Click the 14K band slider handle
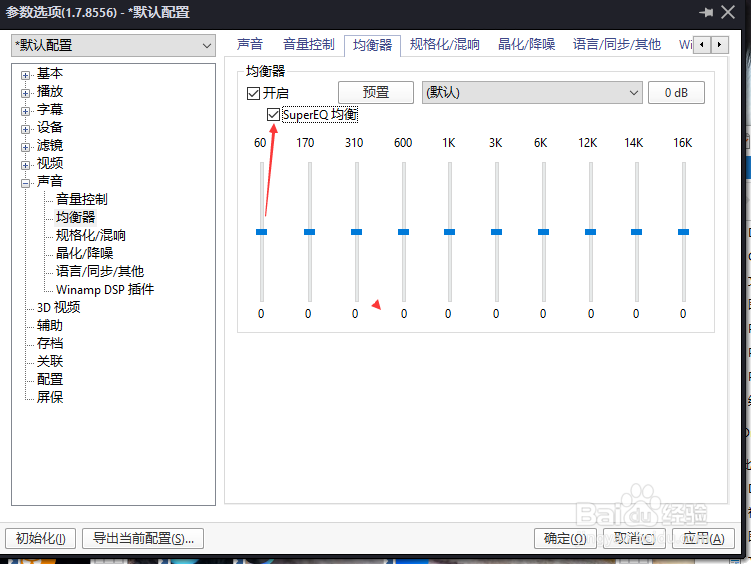The width and height of the screenshot is (751, 564). [636, 232]
